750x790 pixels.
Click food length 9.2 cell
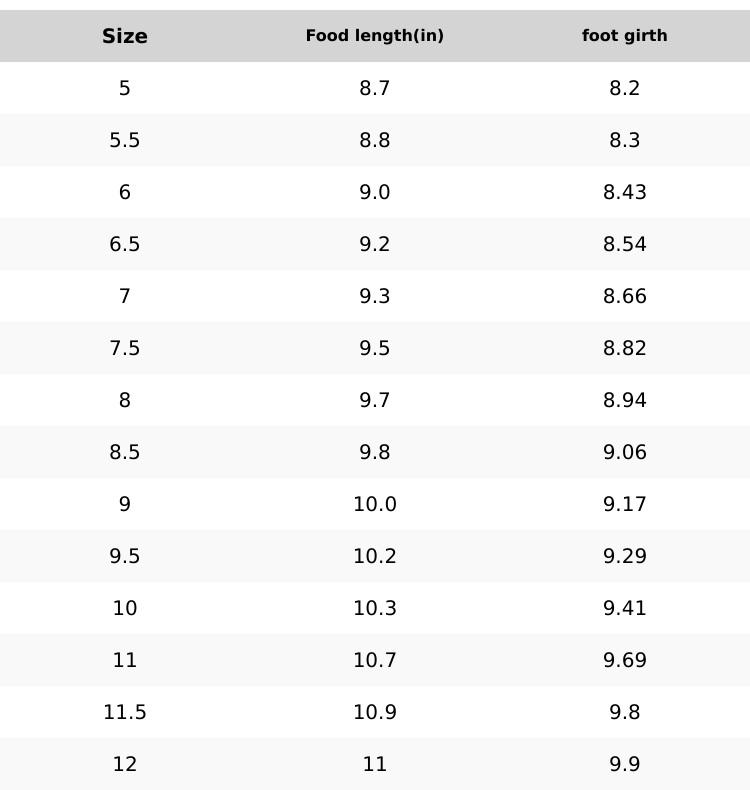point(375,244)
